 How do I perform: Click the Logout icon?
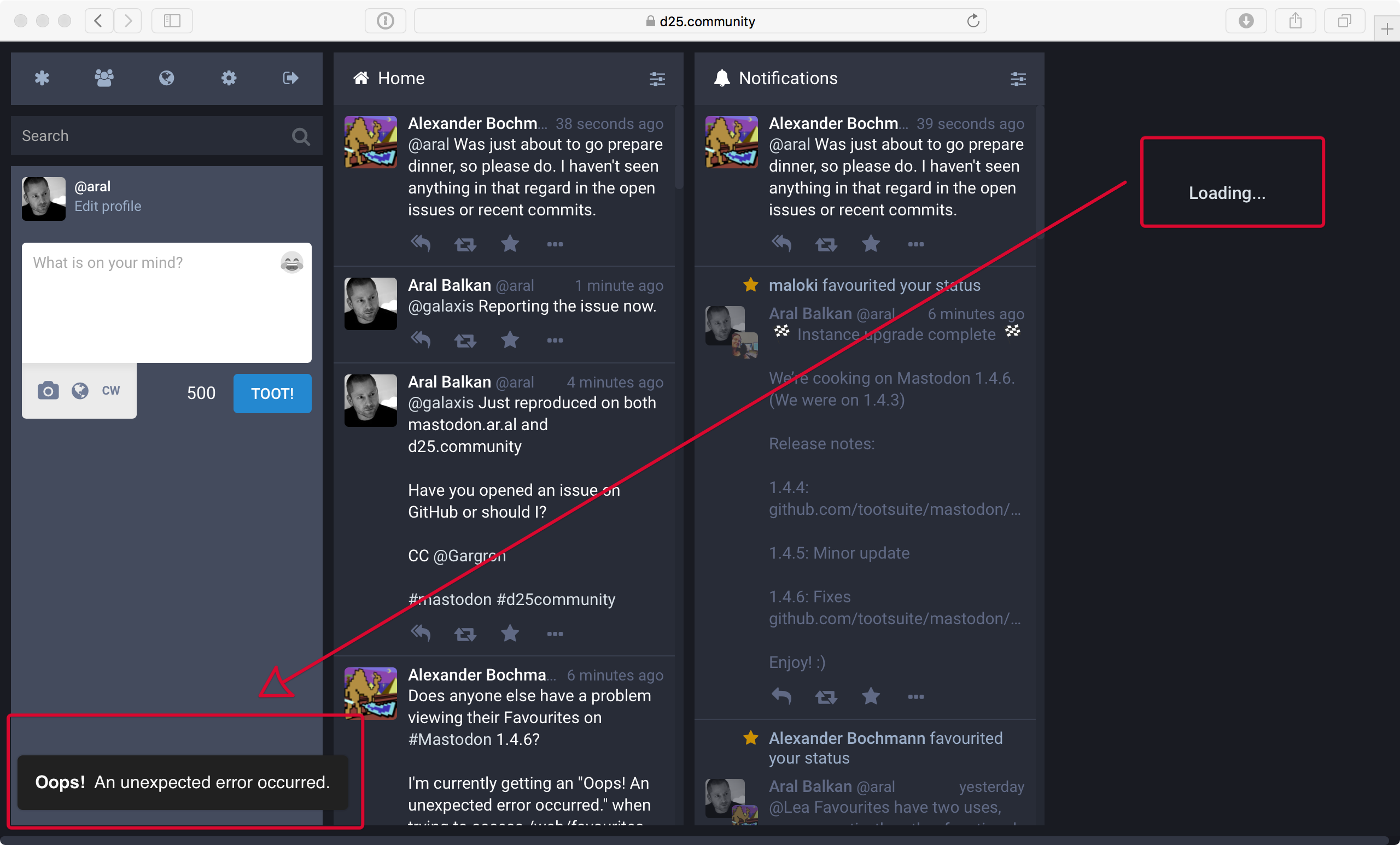point(290,78)
